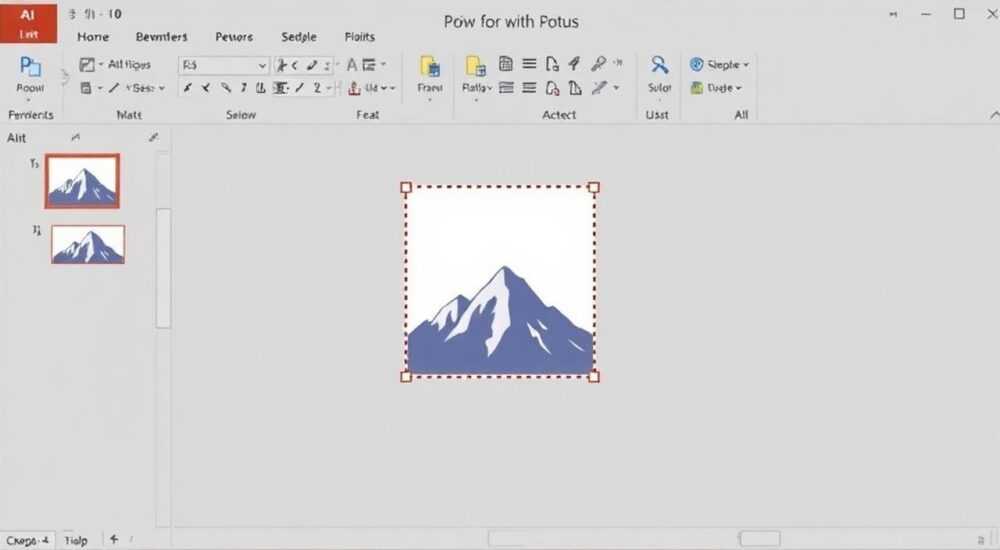Select the second mountain slide thumbnail

click(x=88, y=244)
